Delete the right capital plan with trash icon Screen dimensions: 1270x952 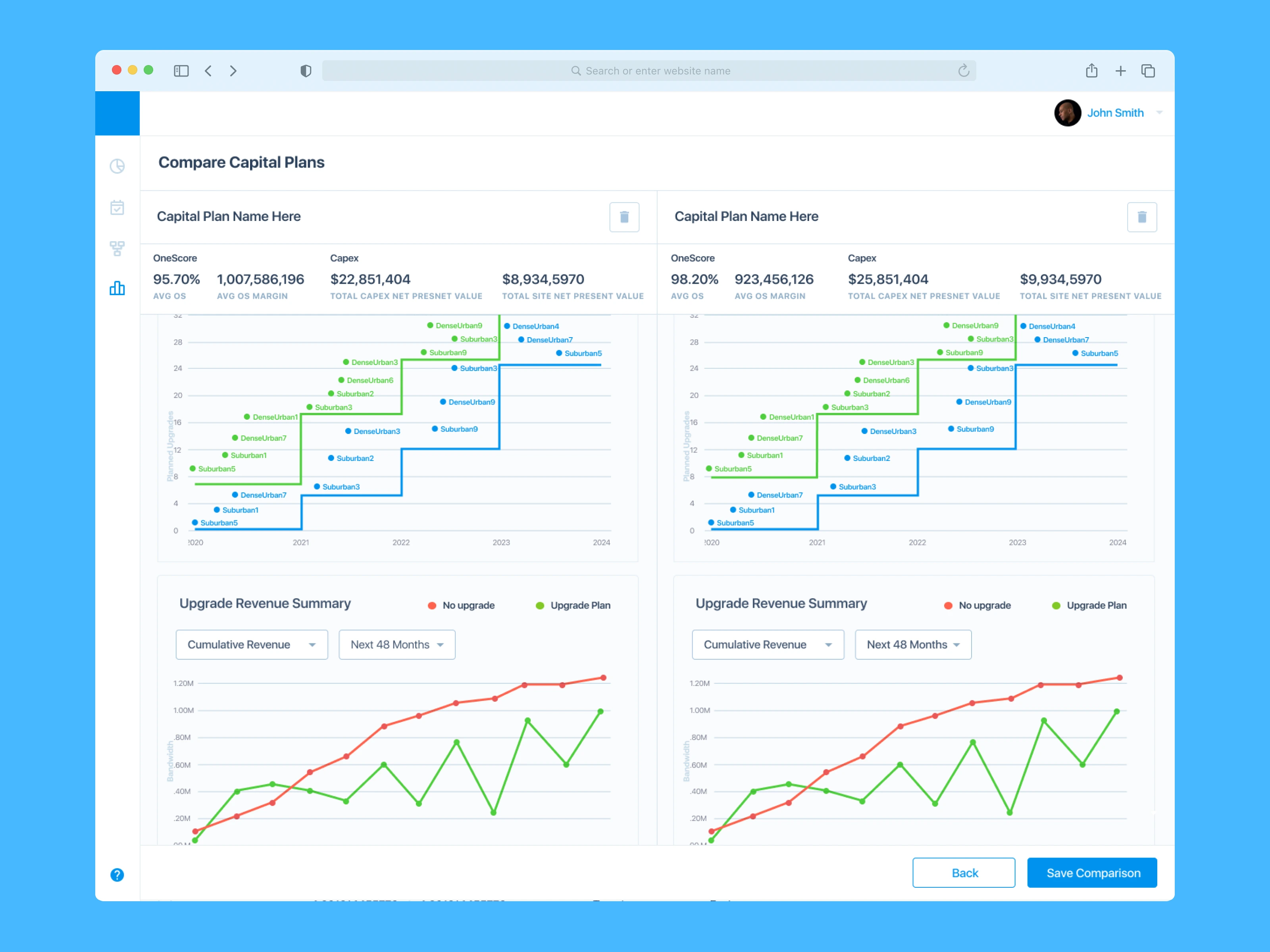point(1141,217)
